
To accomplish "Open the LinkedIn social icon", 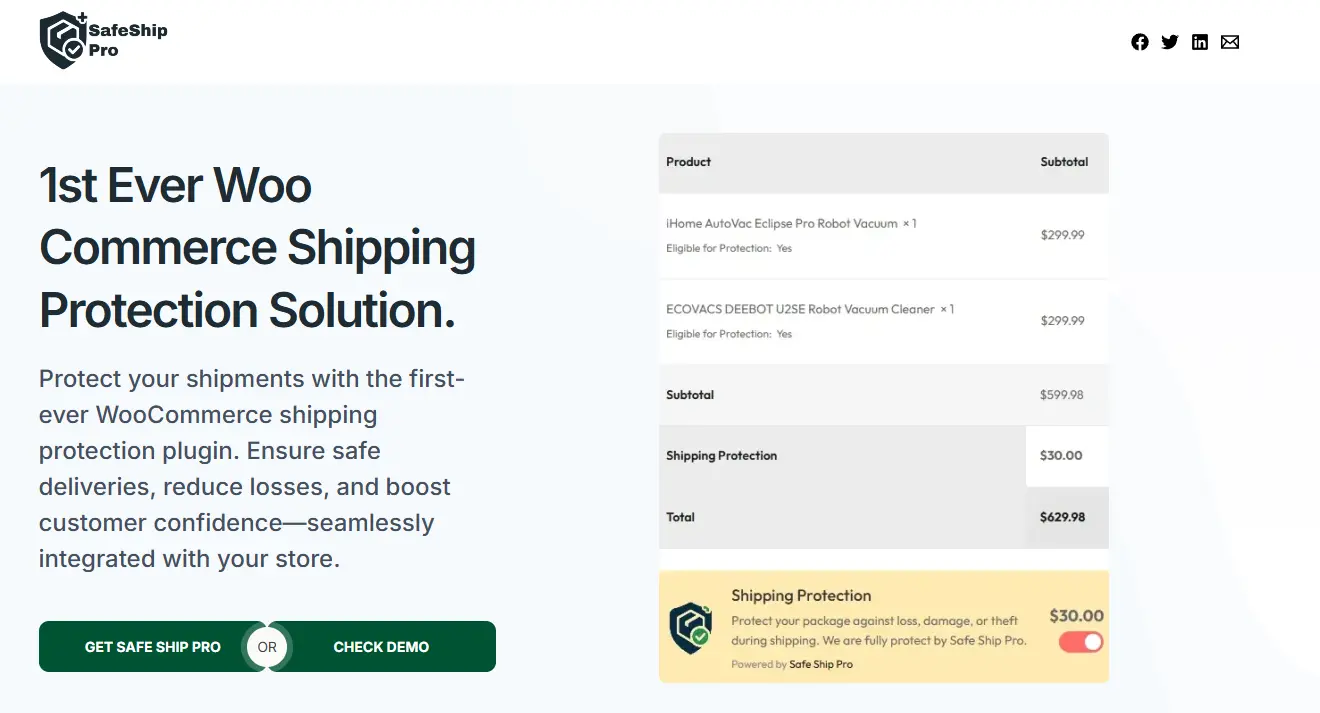I will [1200, 42].
